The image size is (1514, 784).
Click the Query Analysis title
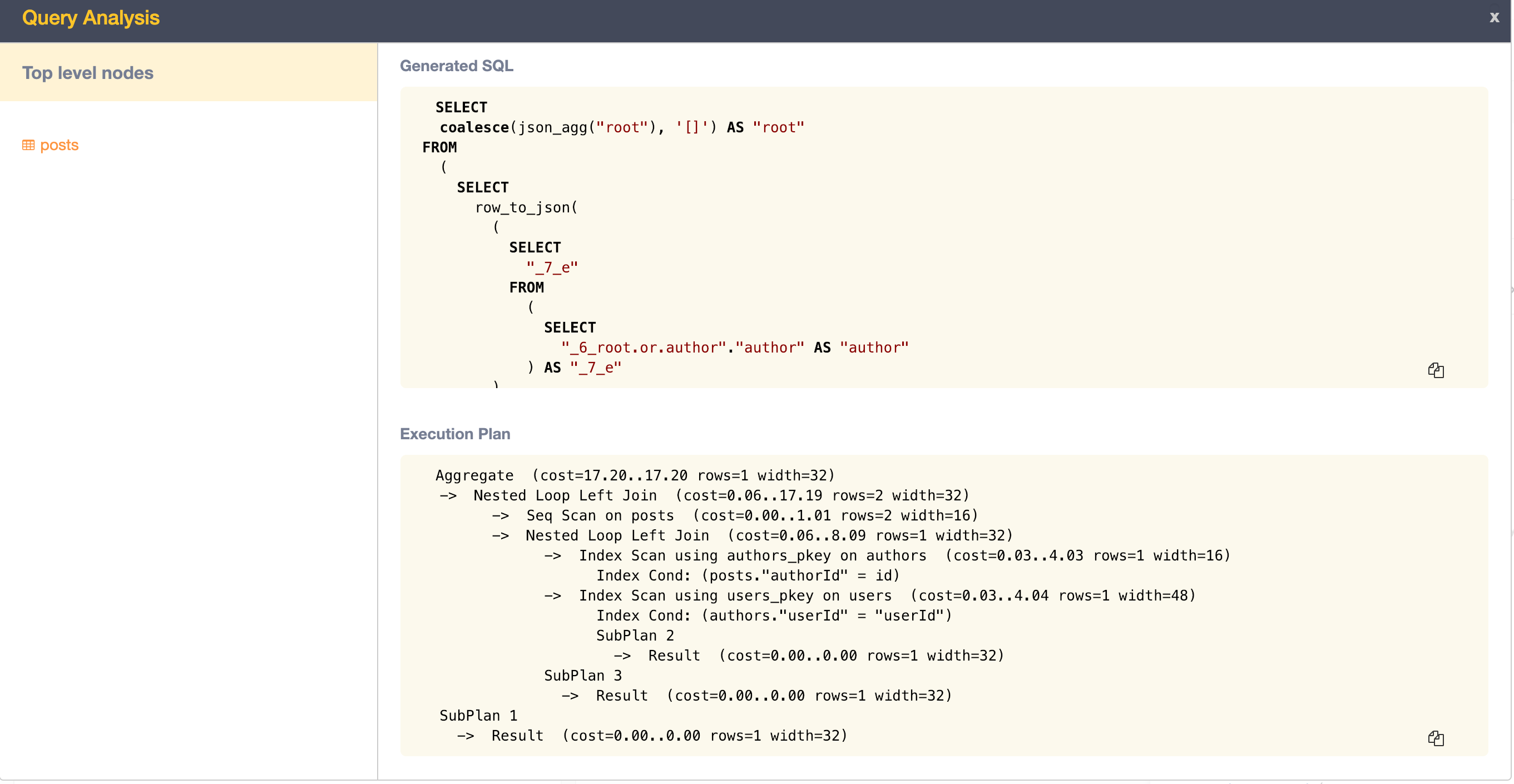(91, 18)
